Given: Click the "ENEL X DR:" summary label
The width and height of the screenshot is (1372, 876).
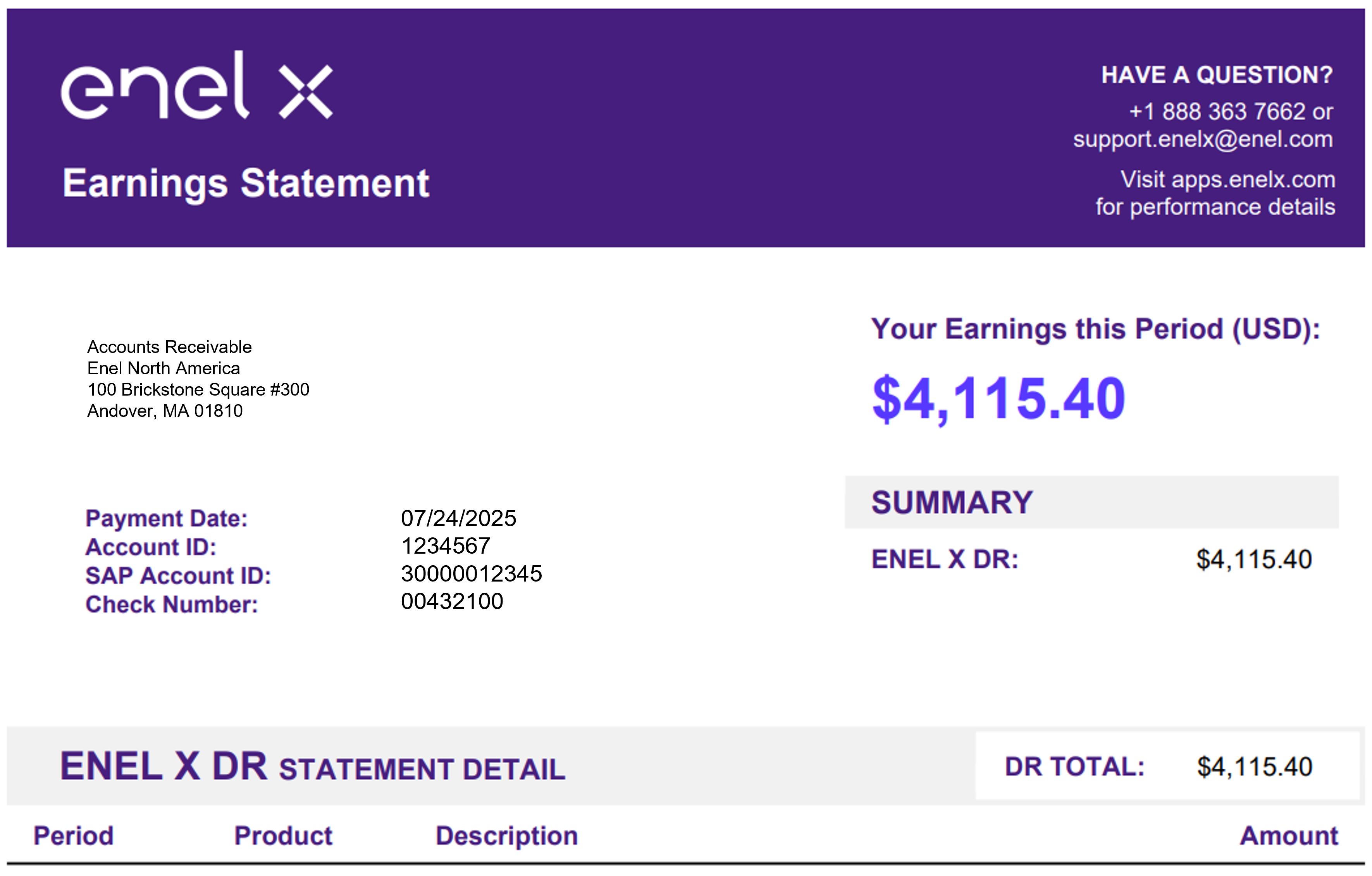Looking at the screenshot, I should click(x=945, y=559).
